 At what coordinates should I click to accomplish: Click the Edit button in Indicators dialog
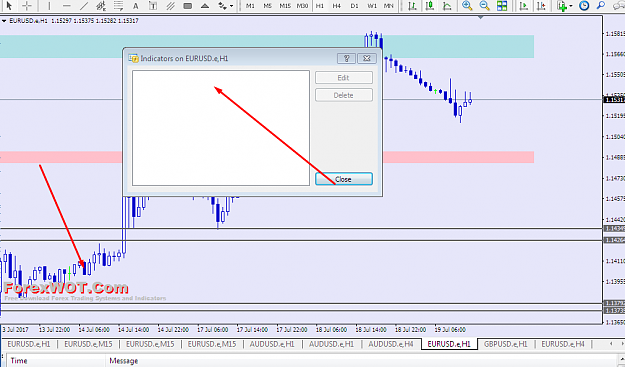click(344, 78)
